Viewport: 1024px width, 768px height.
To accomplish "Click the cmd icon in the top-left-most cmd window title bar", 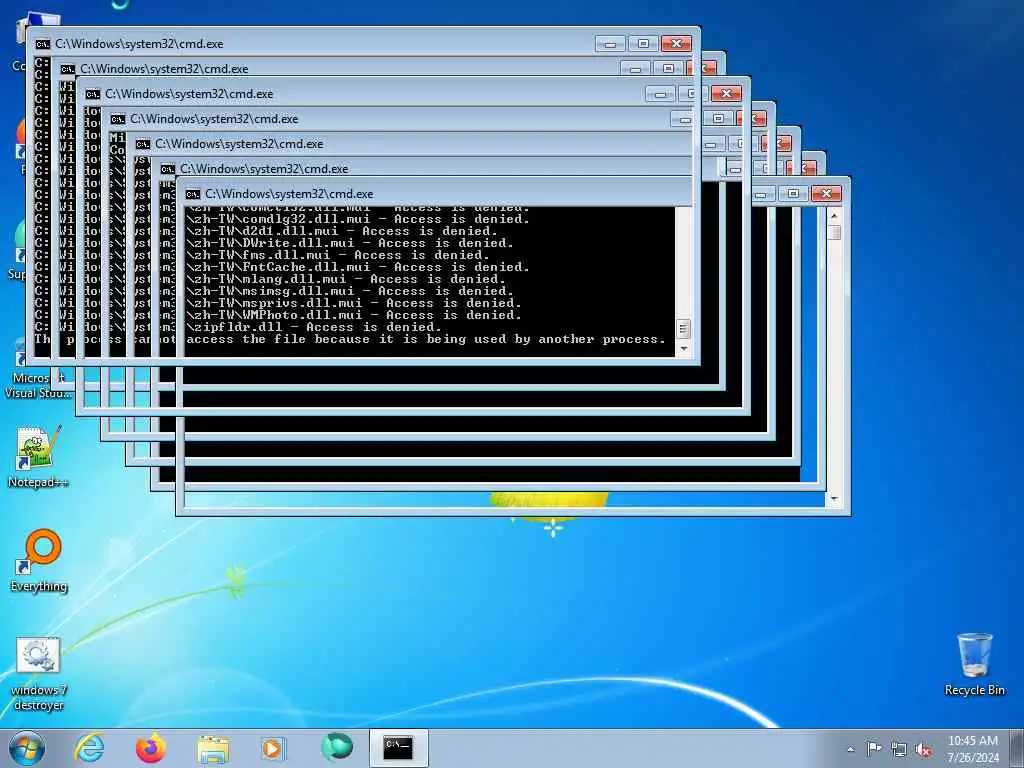I will point(43,44).
